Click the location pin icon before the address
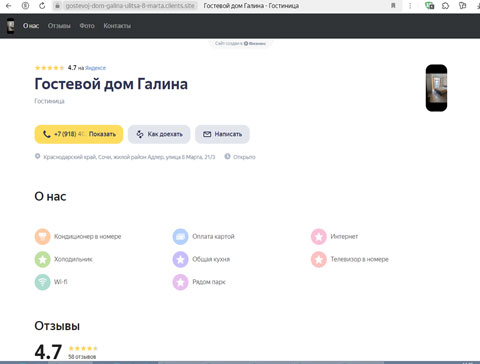480x364 pixels. pyautogui.click(x=38, y=156)
